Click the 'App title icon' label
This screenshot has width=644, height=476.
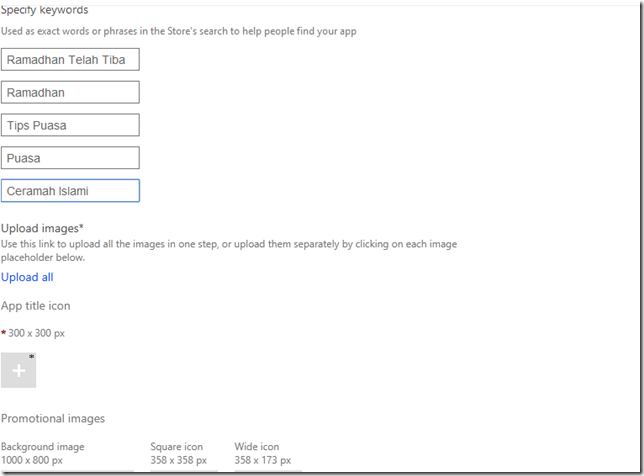click(36, 306)
